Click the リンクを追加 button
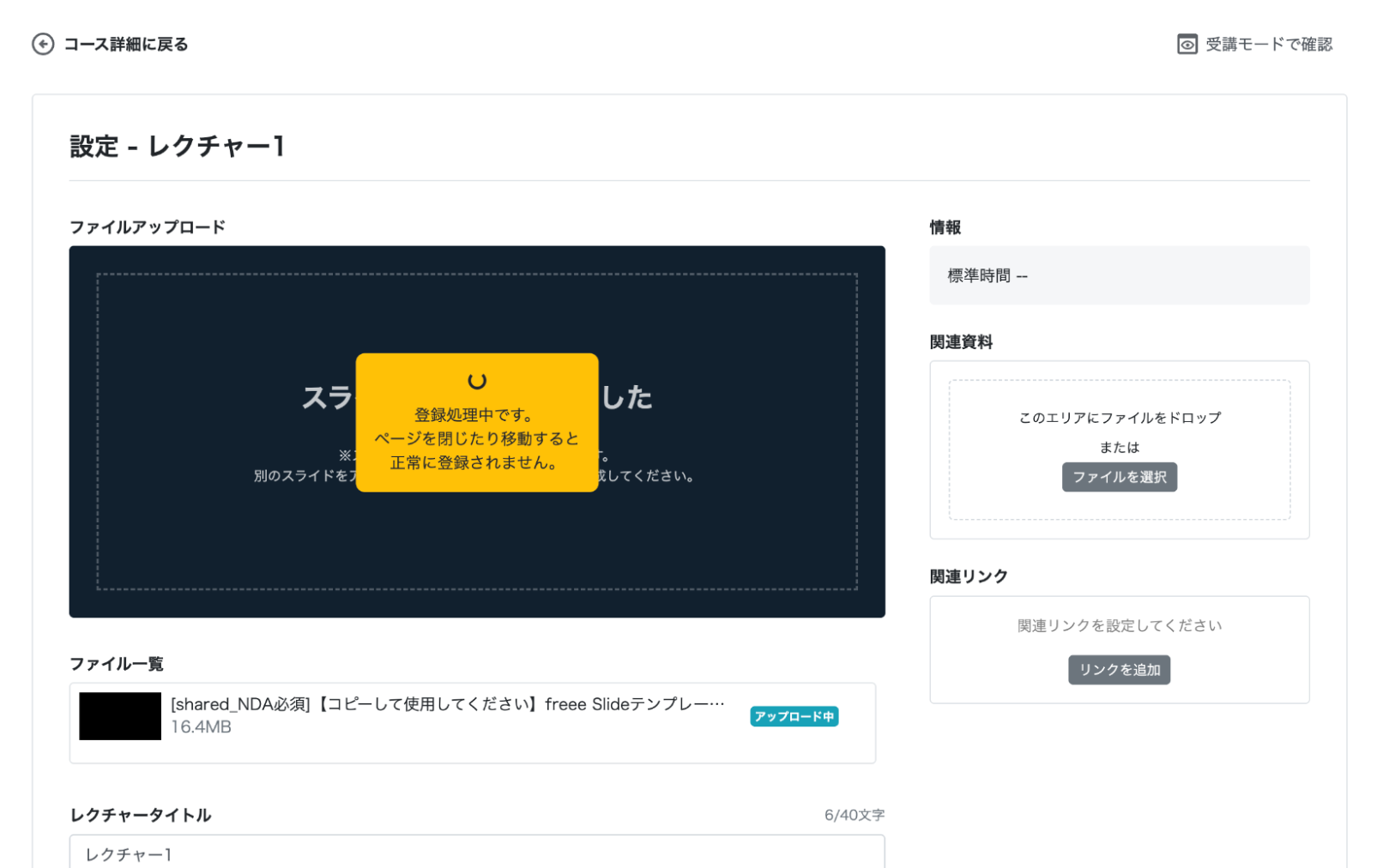 click(1120, 670)
